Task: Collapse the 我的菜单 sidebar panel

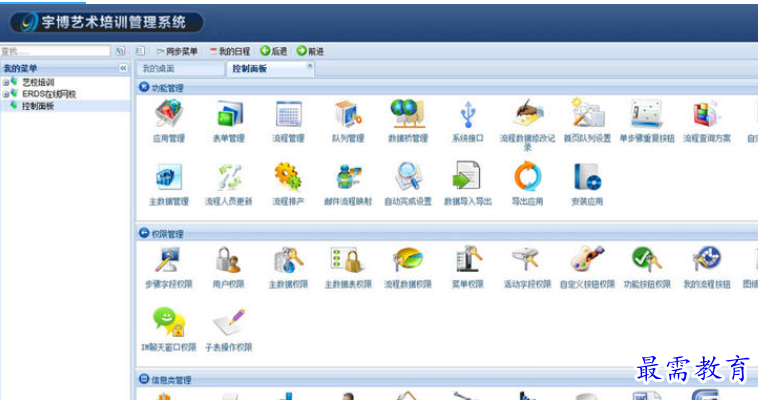Action: 123,68
